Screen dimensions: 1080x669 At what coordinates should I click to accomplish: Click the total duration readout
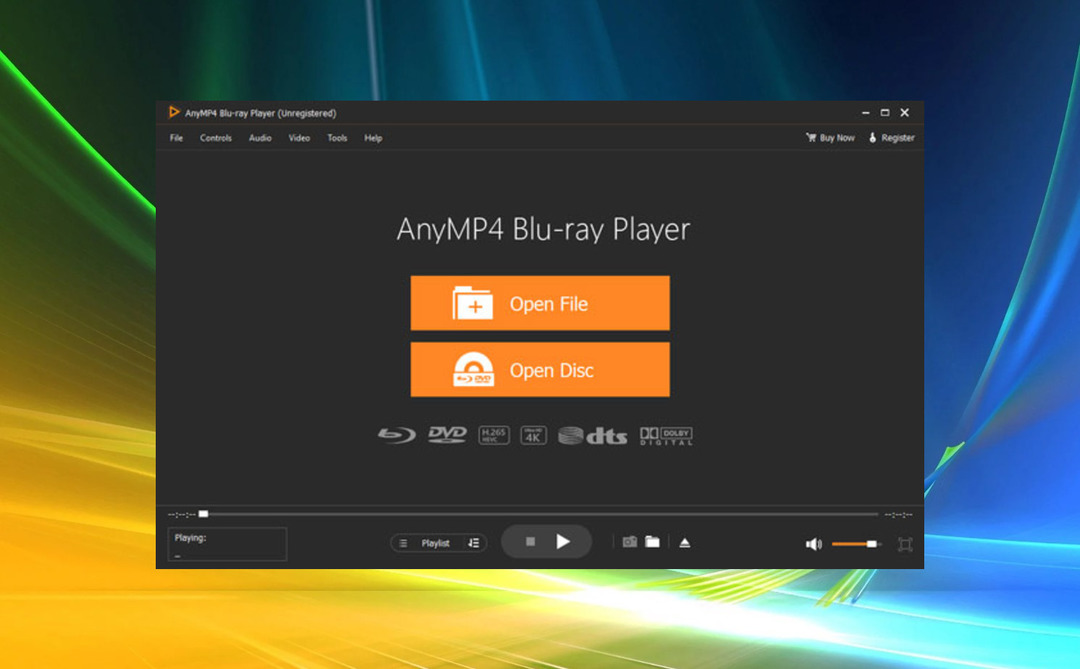pos(898,515)
